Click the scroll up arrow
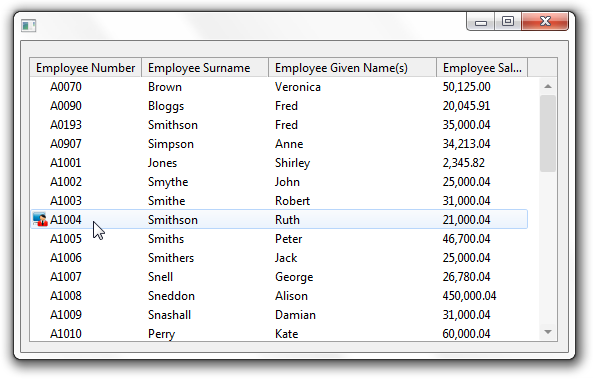 coord(548,87)
